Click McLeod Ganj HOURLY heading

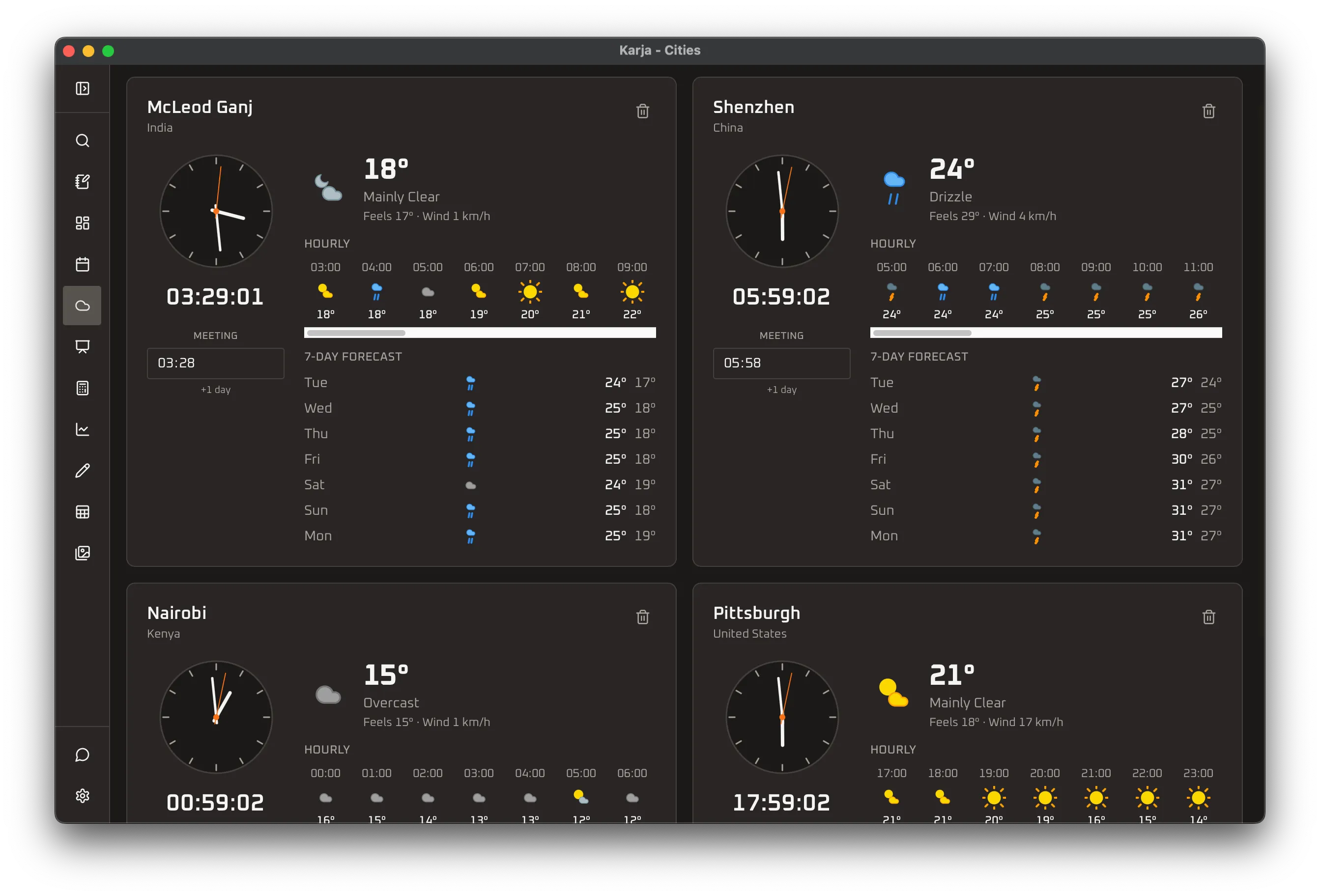pyautogui.click(x=327, y=244)
